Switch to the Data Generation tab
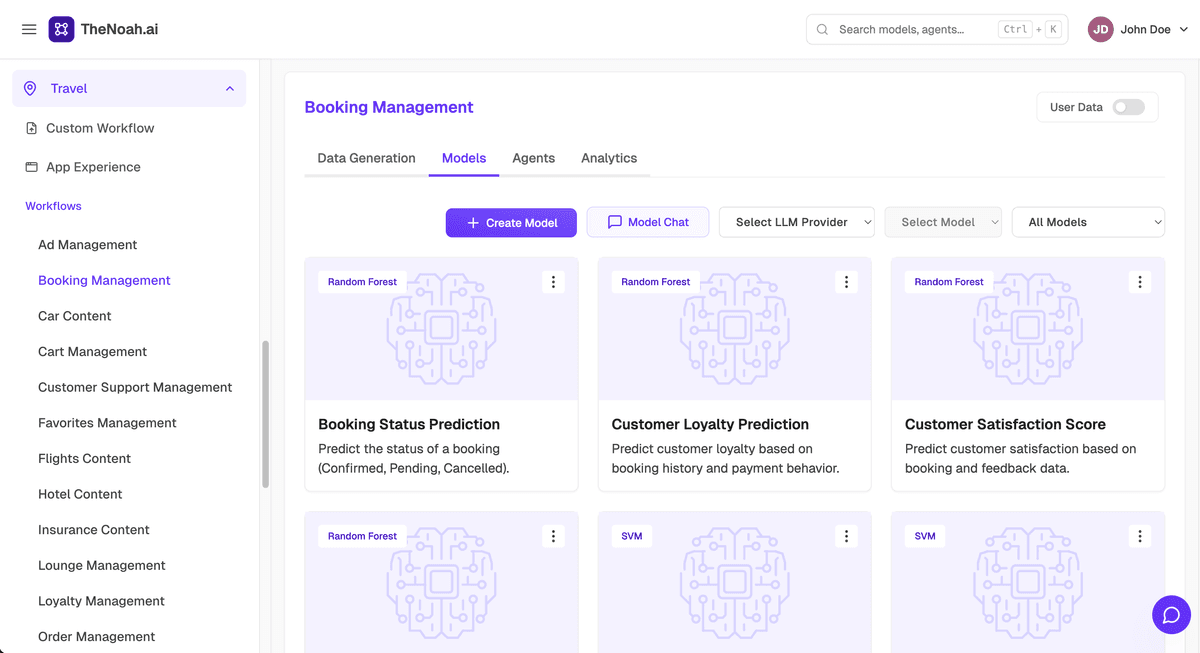The height and width of the screenshot is (653, 1200). click(x=366, y=158)
